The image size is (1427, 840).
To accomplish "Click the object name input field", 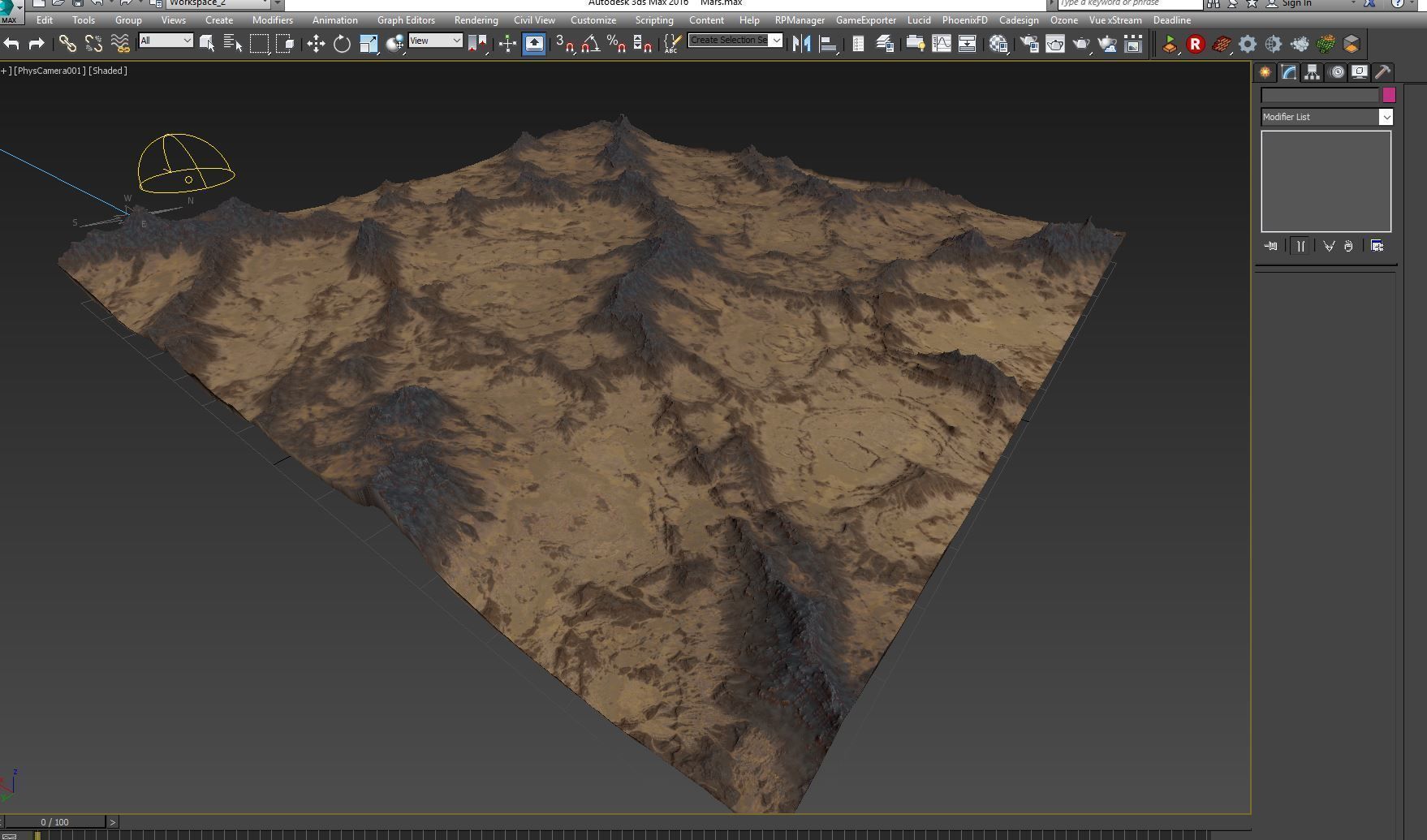I will (x=1320, y=95).
